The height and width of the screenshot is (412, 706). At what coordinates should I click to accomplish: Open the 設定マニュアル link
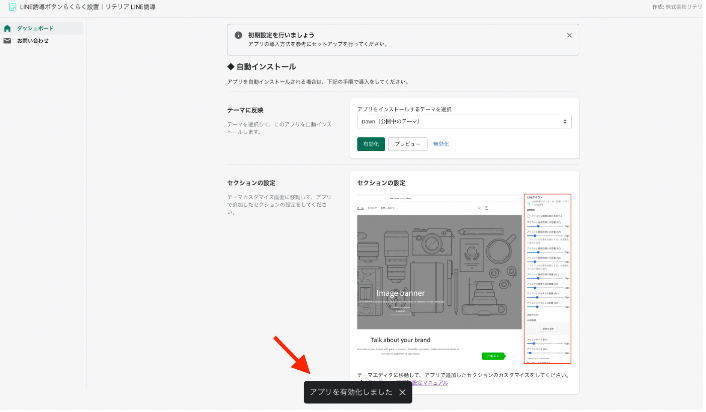pos(431,384)
